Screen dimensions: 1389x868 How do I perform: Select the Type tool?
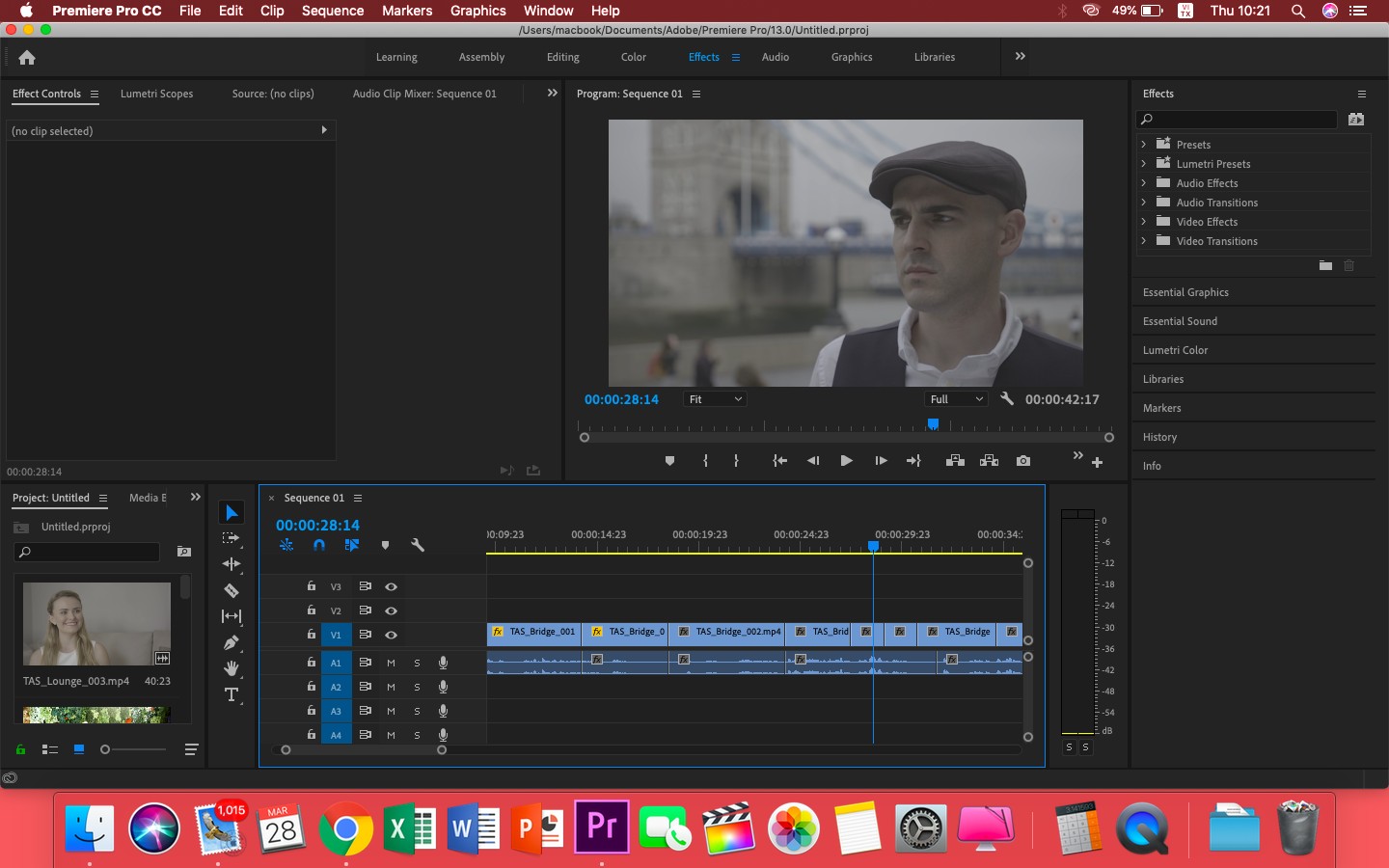pyautogui.click(x=231, y=694)
